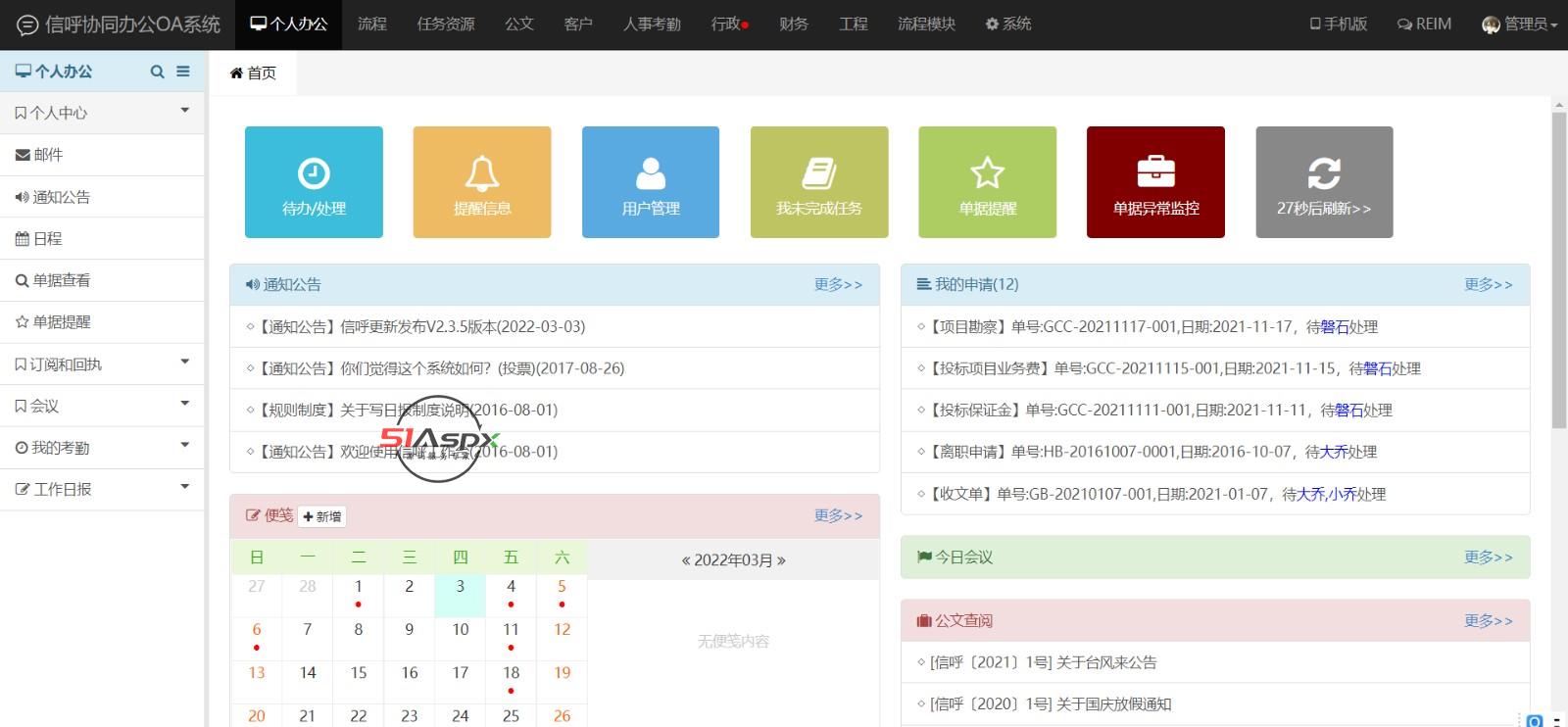Open 日程 in the sidebar
The image size is (1568, 727).
coord(102,238)
